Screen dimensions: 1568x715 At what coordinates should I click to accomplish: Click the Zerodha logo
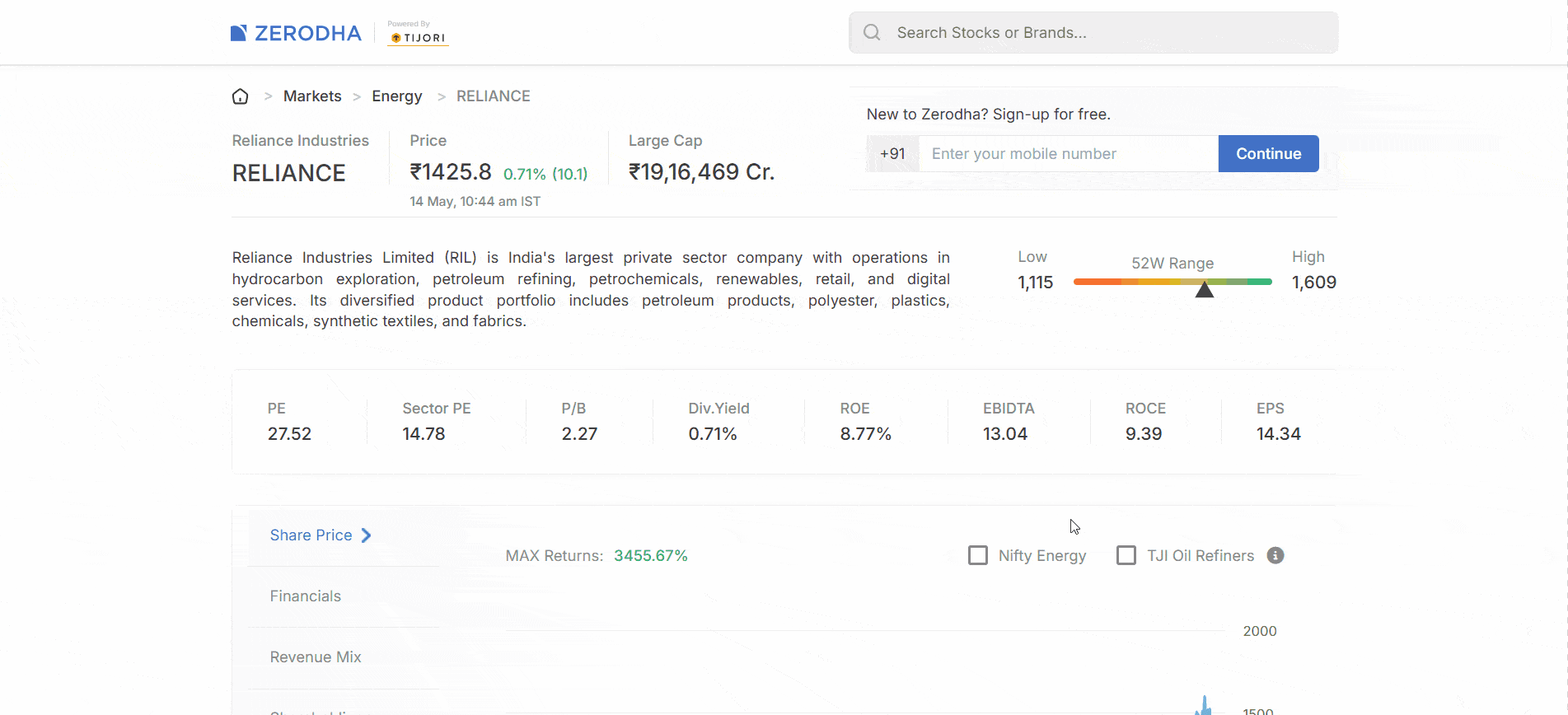[x=296, y=33]
